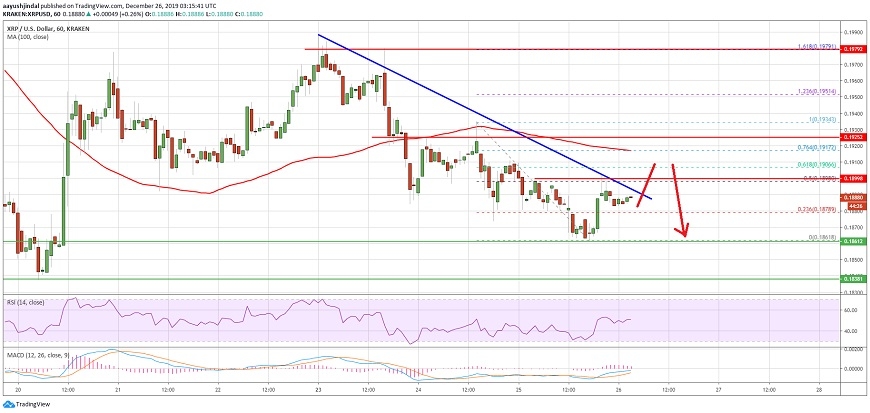Click the '28' date label on time axis

[x=818, y=391]
